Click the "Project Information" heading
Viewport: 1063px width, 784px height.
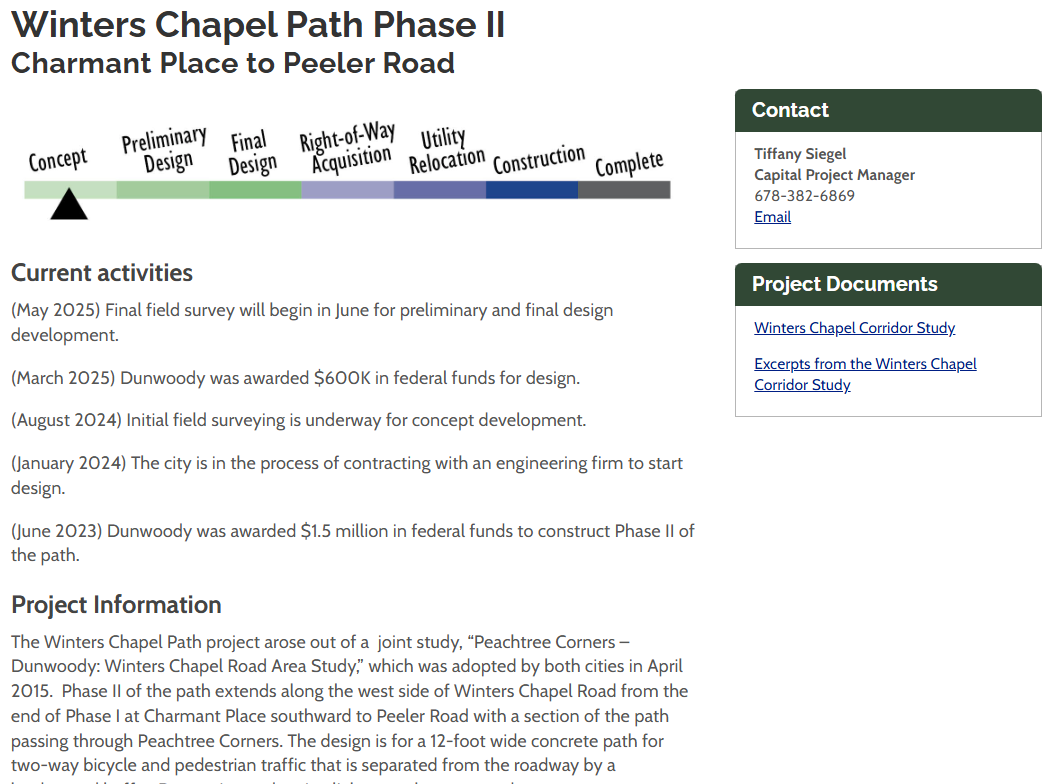pyautogui.click(x=116, y=604)
